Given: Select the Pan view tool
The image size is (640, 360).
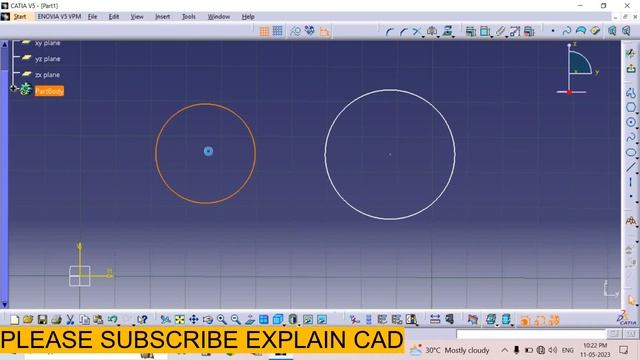Looking at the screenshot, I should [x=193, y=320].
